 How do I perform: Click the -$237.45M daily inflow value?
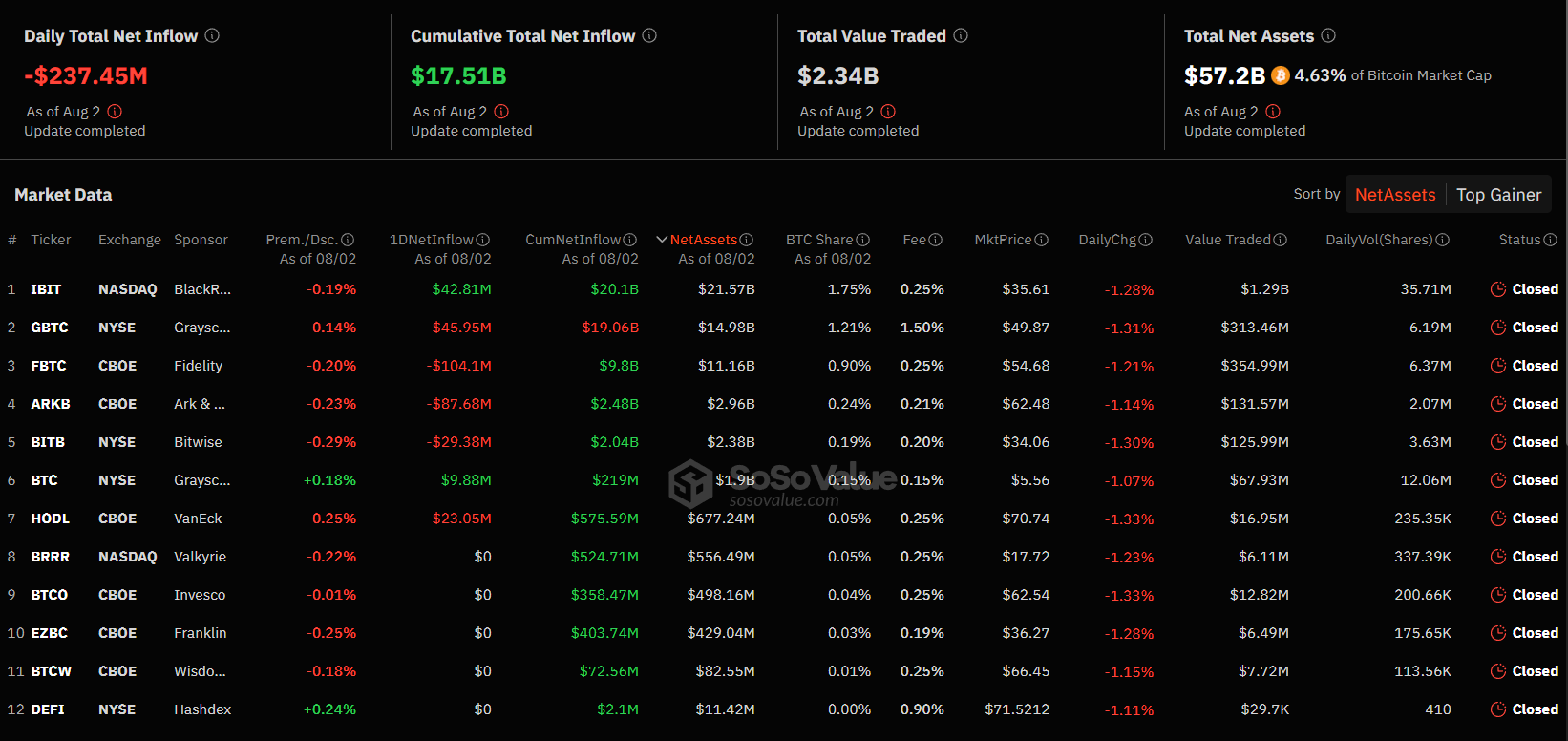(86, 75)
